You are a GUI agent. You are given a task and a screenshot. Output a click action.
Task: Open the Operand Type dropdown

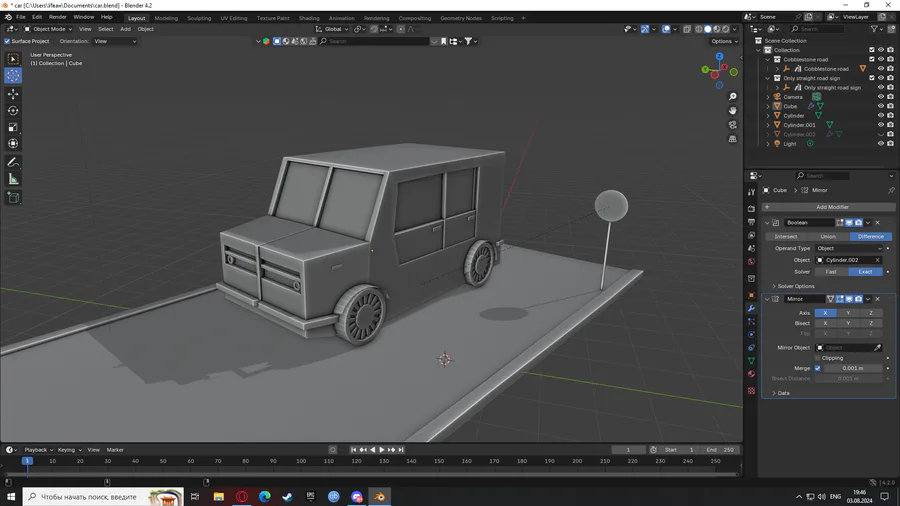coord(849,248)
